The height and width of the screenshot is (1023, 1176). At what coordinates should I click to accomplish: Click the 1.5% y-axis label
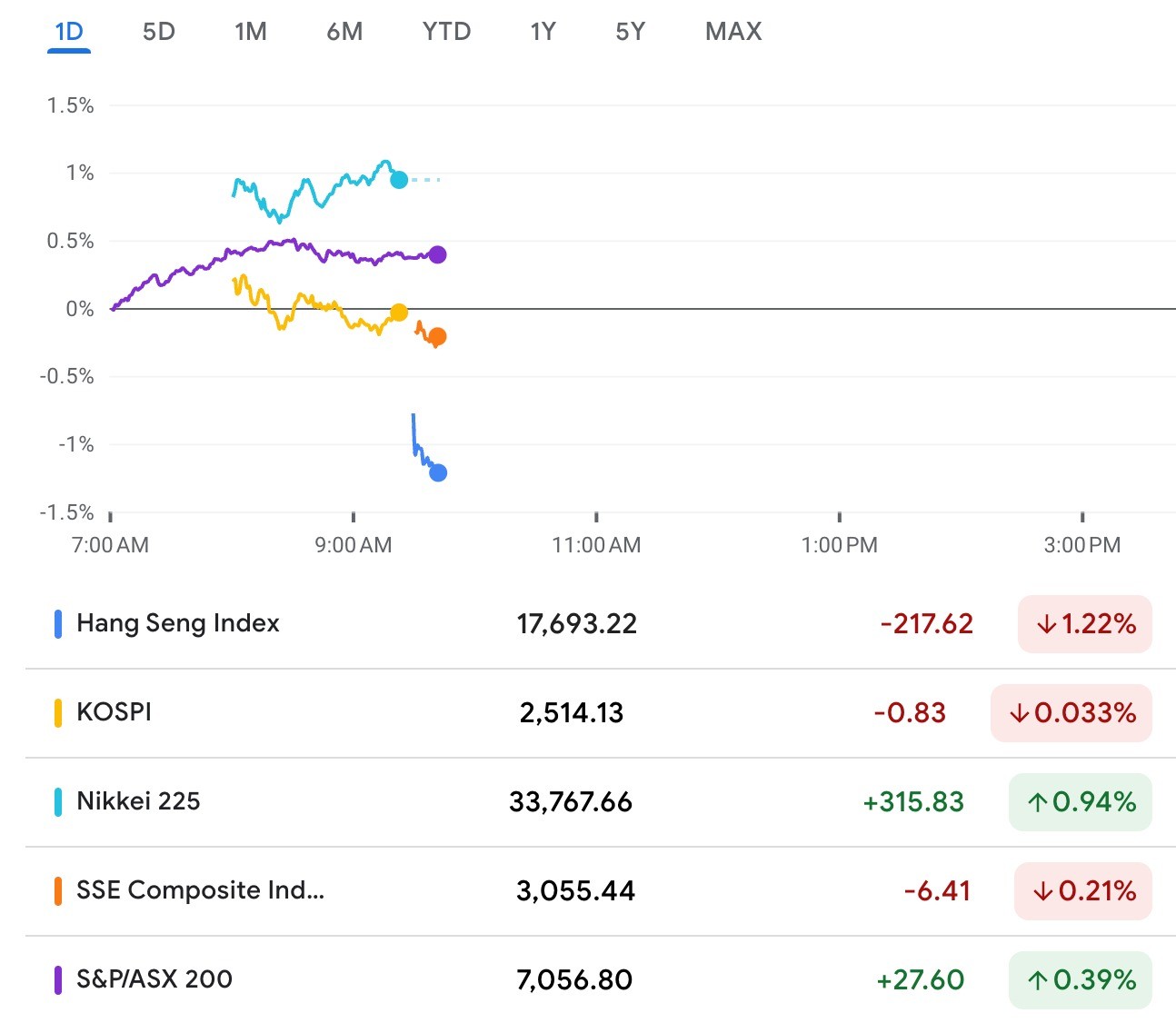point(71,105)
